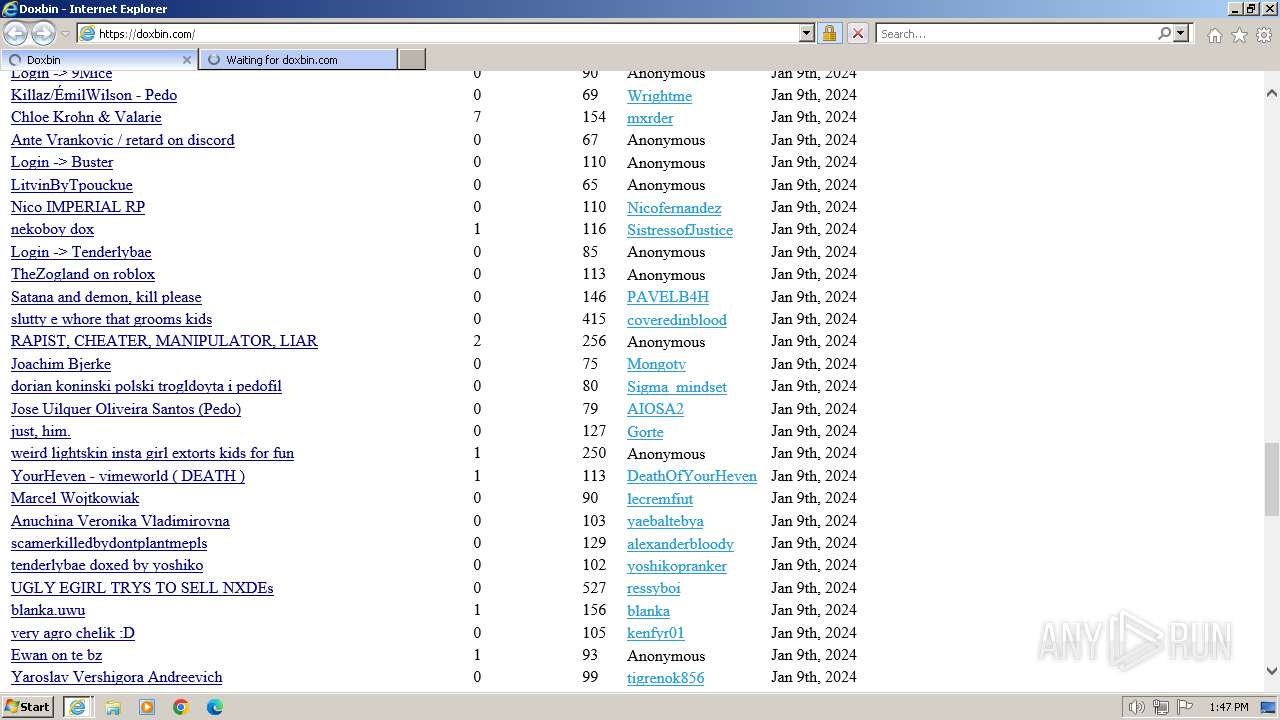This screenshot has width=1280, height=720.
Task: Expand the address bar autocomplete dropdown arrow
Action: (807, 33)
